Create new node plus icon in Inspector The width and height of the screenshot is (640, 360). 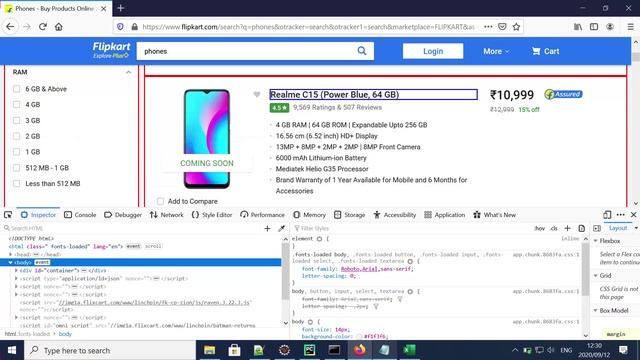pos(267,228)
